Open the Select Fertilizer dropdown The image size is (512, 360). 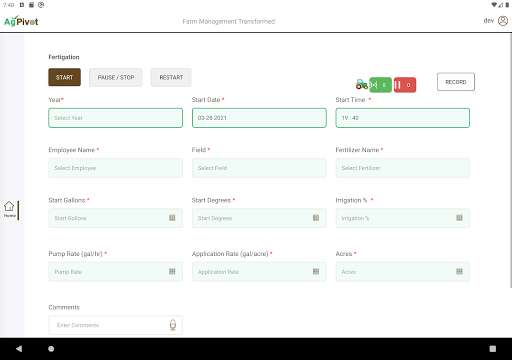403,168
